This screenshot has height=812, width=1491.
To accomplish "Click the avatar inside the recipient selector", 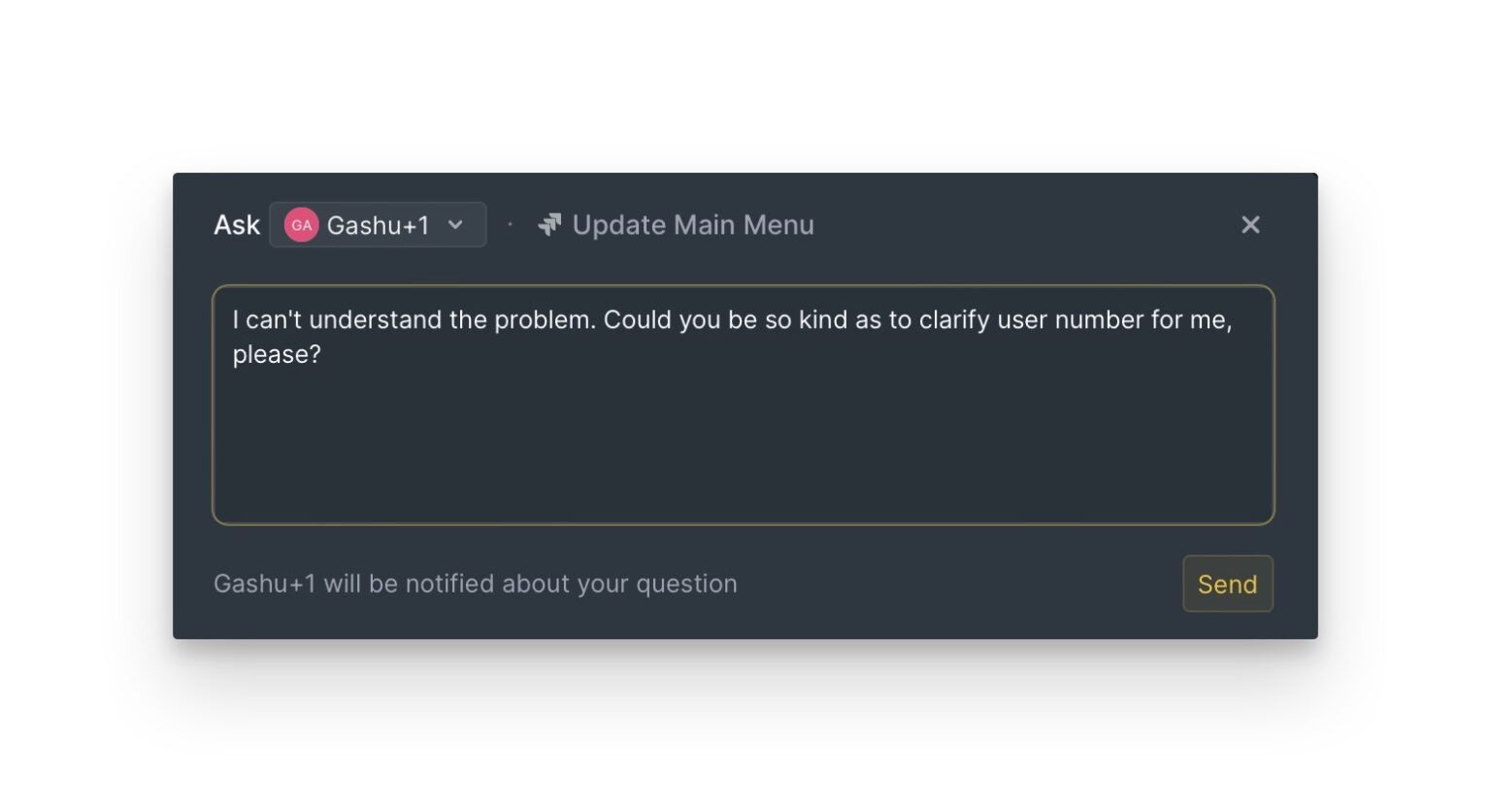I will pyautogui.click(x=301, y=224).
